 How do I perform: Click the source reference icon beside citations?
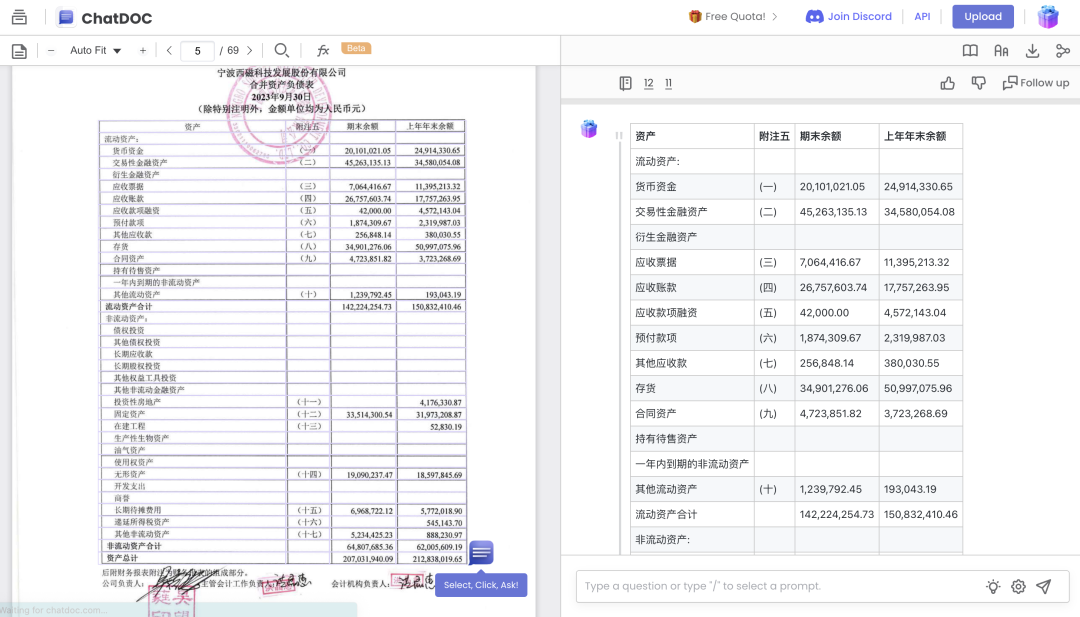point(625,84)
